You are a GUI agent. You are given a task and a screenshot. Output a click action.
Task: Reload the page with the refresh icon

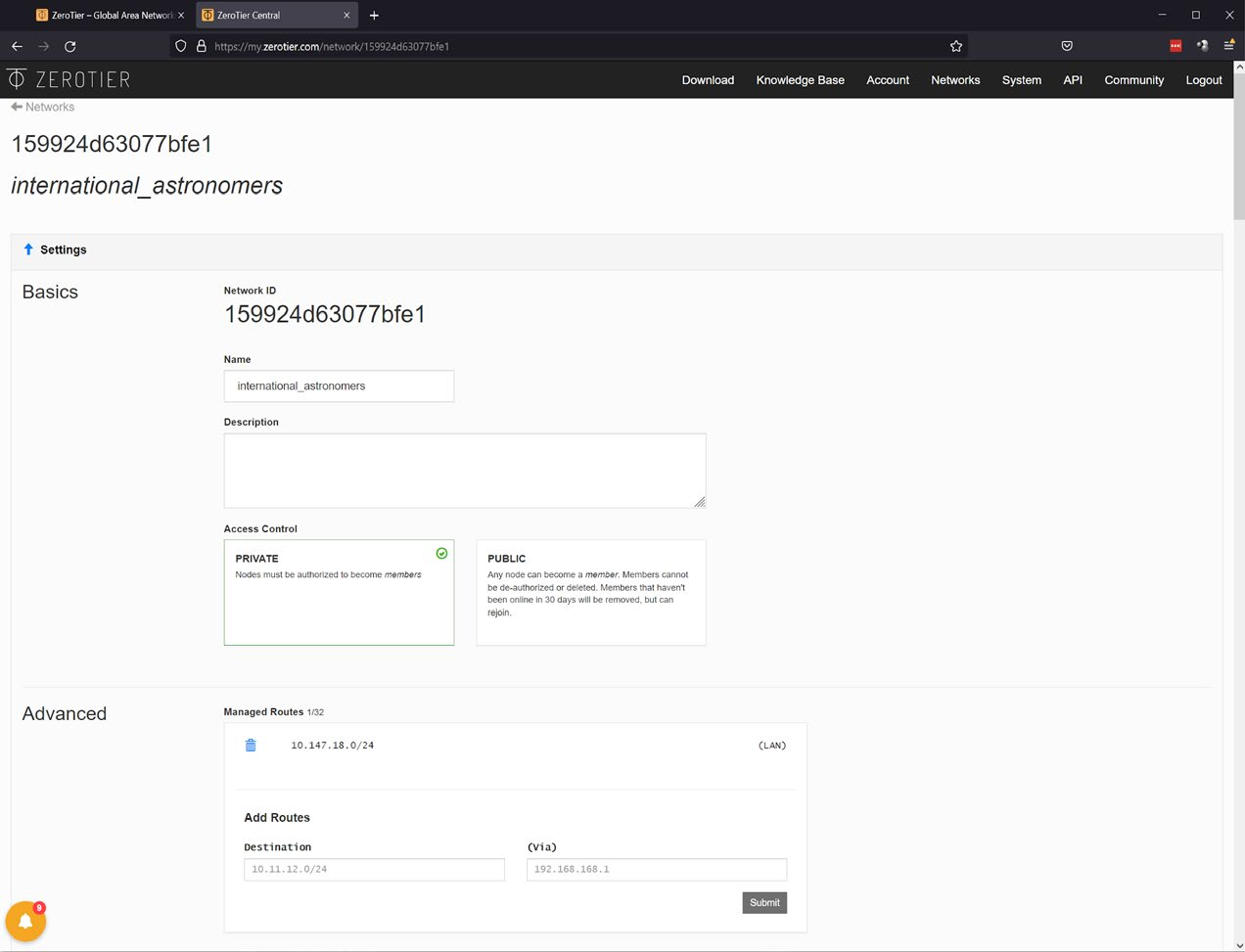click(70, 46)
